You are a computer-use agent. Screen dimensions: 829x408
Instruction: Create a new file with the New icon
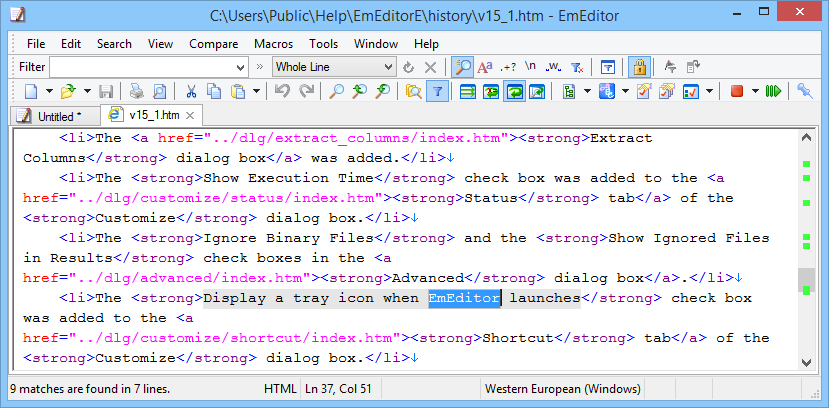(x=31, y=91)
